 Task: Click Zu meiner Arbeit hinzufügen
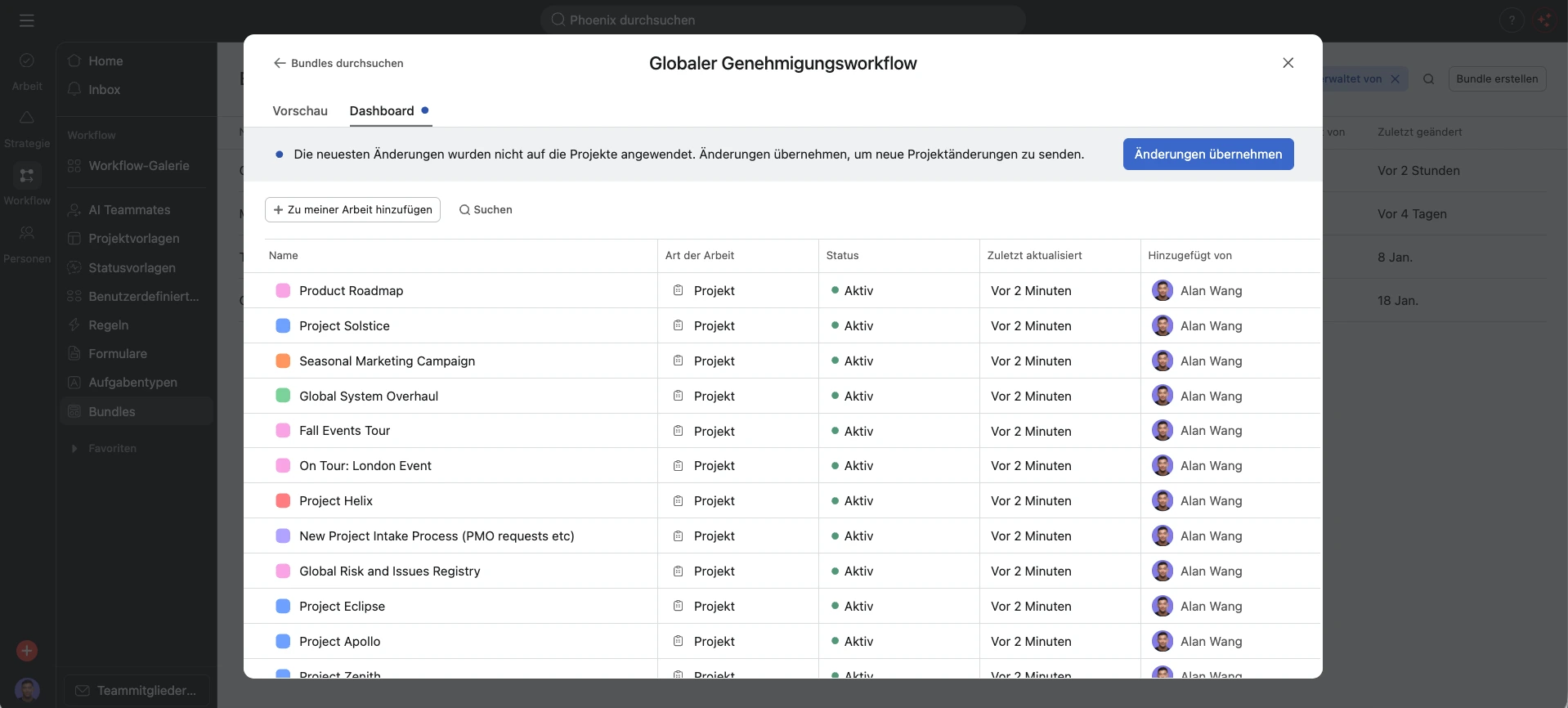point(352,209)
